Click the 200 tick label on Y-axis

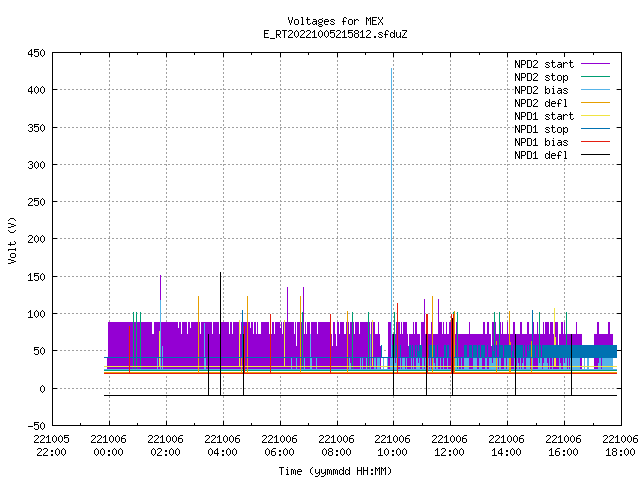coord(36,239)
